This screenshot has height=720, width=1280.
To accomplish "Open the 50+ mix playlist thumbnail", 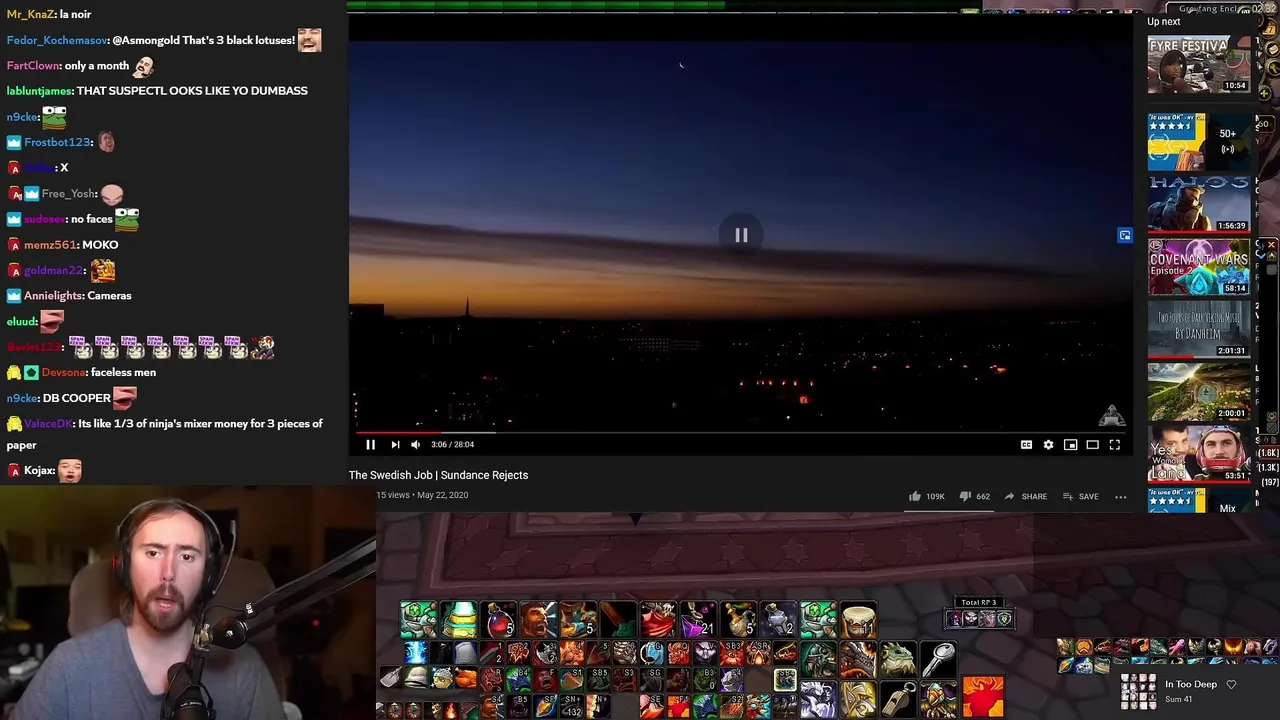I will pos(1198,141).
